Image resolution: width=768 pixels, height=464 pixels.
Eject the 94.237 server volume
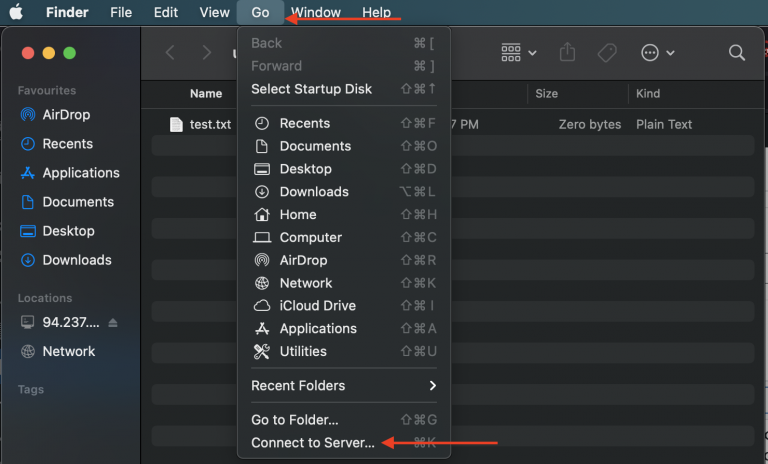point(113,322)
